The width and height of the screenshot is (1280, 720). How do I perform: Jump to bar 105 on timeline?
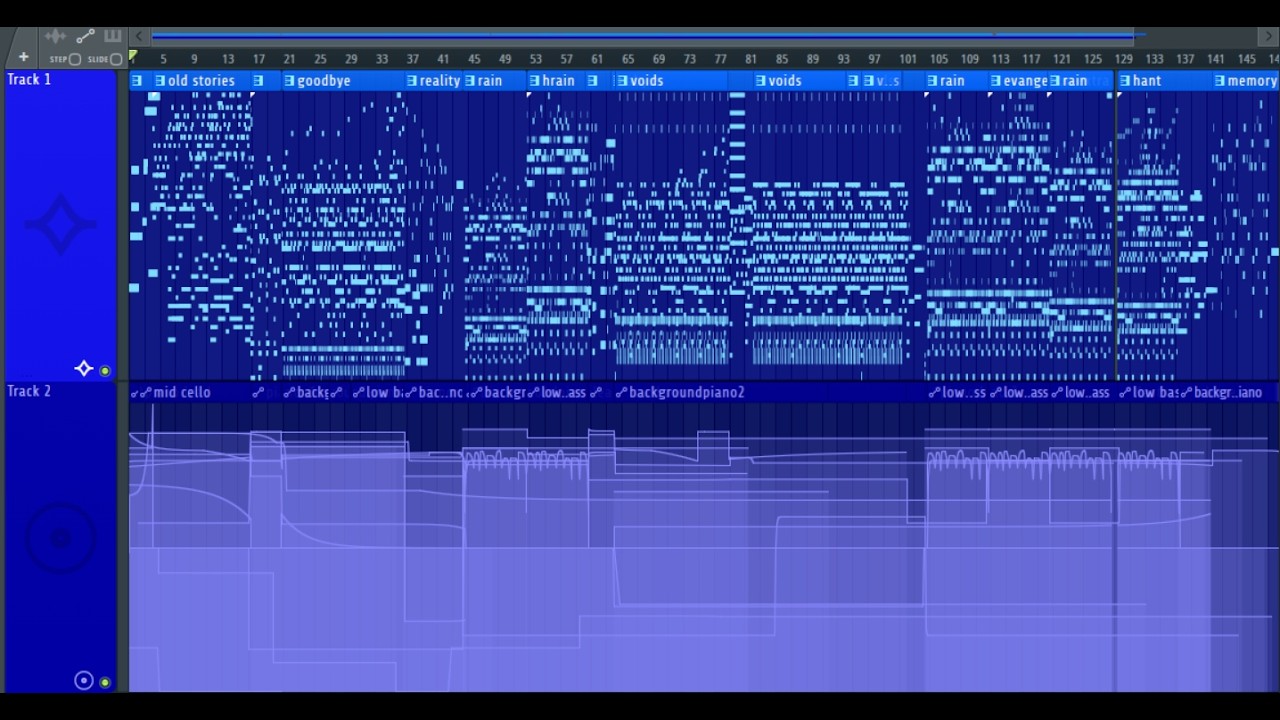point(938,59)
